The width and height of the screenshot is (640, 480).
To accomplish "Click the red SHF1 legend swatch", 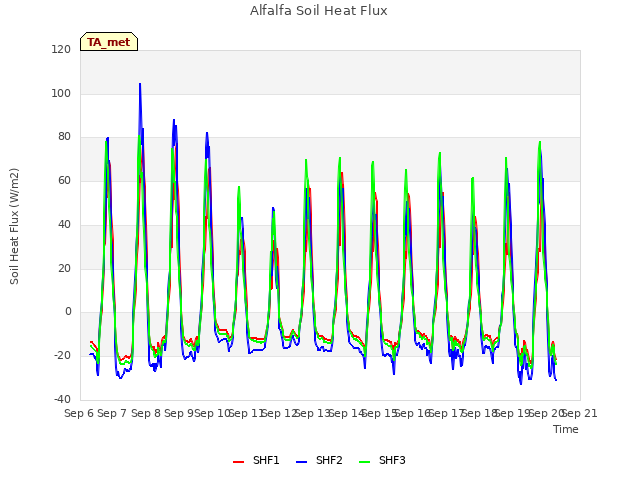I will (238, 462).
